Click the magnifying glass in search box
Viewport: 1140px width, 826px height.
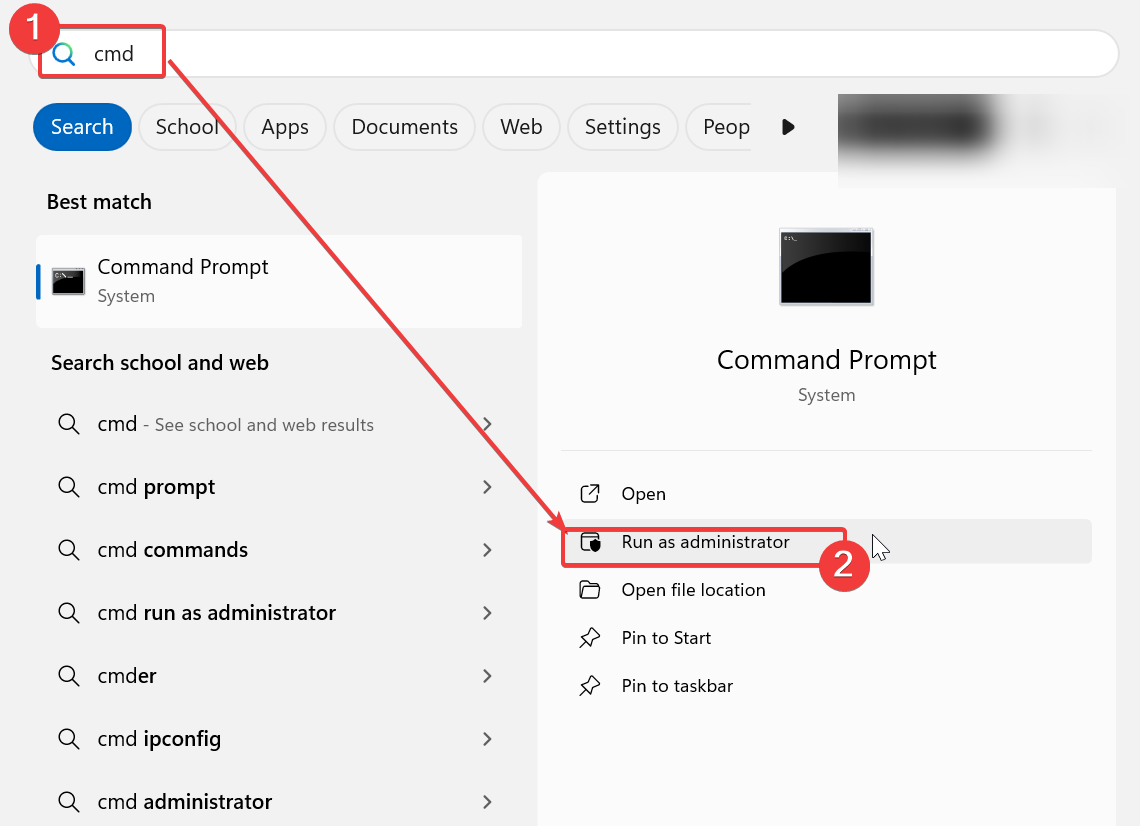[x=61, y=53]
